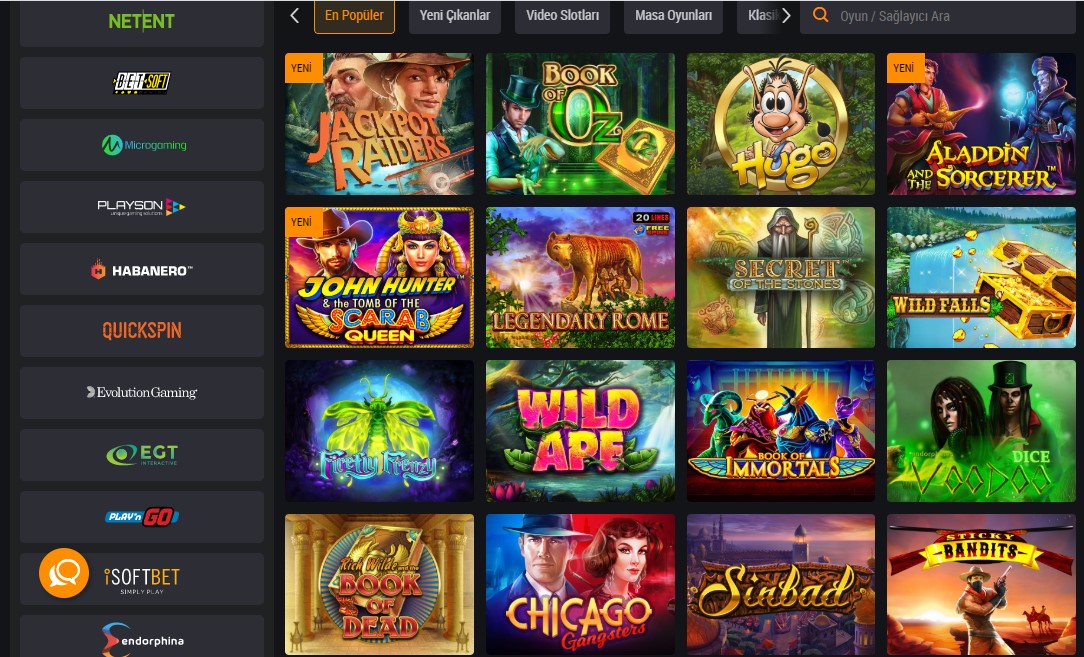
Task: Choose the Play'n GO provider logo
Action: coord(142,517)
